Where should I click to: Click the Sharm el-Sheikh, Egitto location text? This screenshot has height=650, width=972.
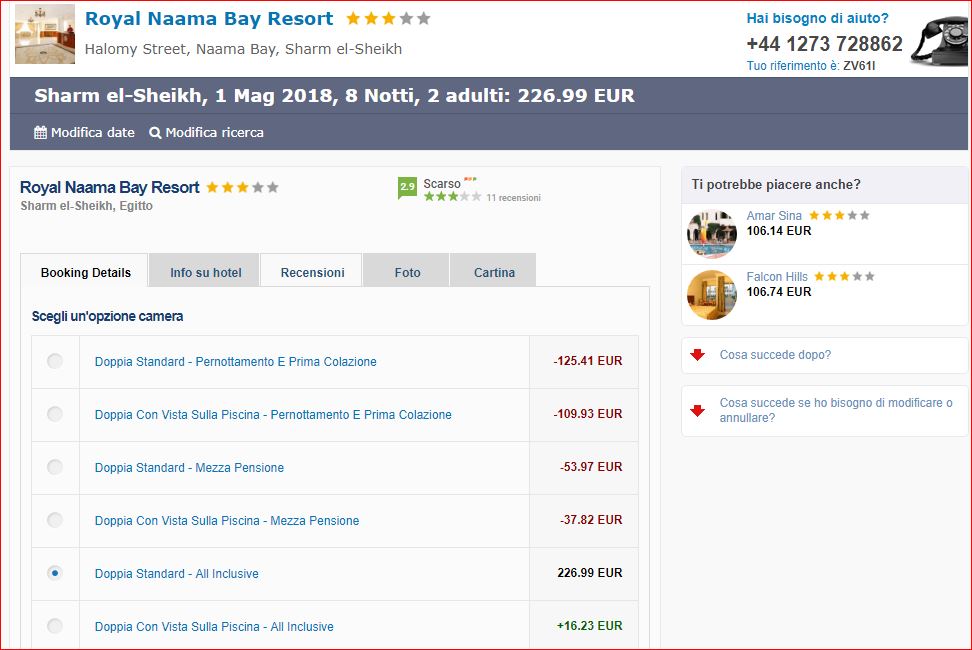[x=86, y=206]
